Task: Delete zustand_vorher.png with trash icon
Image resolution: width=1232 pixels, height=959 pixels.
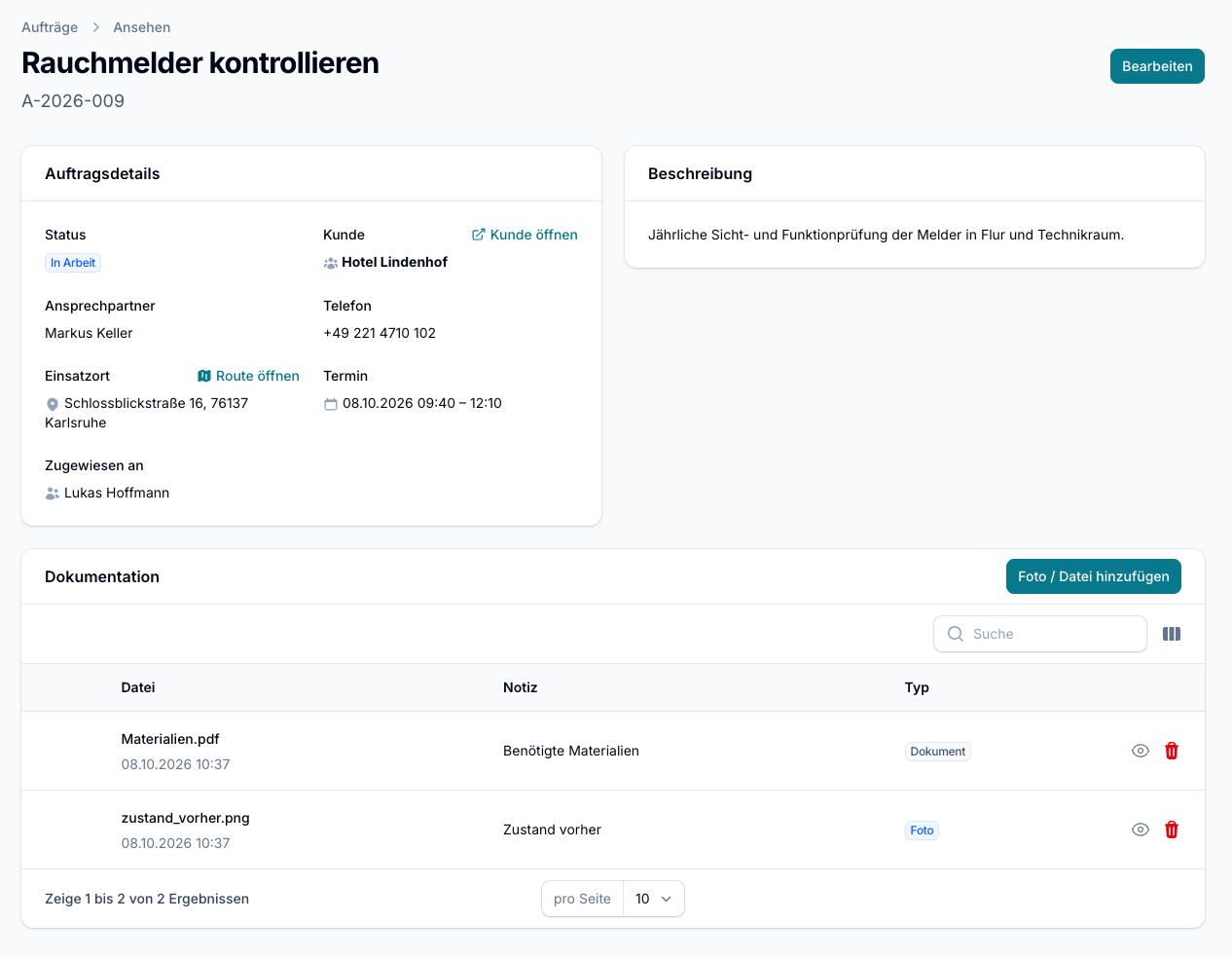Action: [x=1172, y=830]
